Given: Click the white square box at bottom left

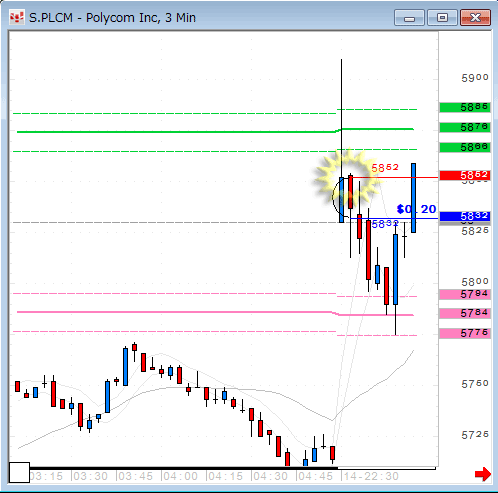Looking at the screenshot, I should (x=19, y=472).
